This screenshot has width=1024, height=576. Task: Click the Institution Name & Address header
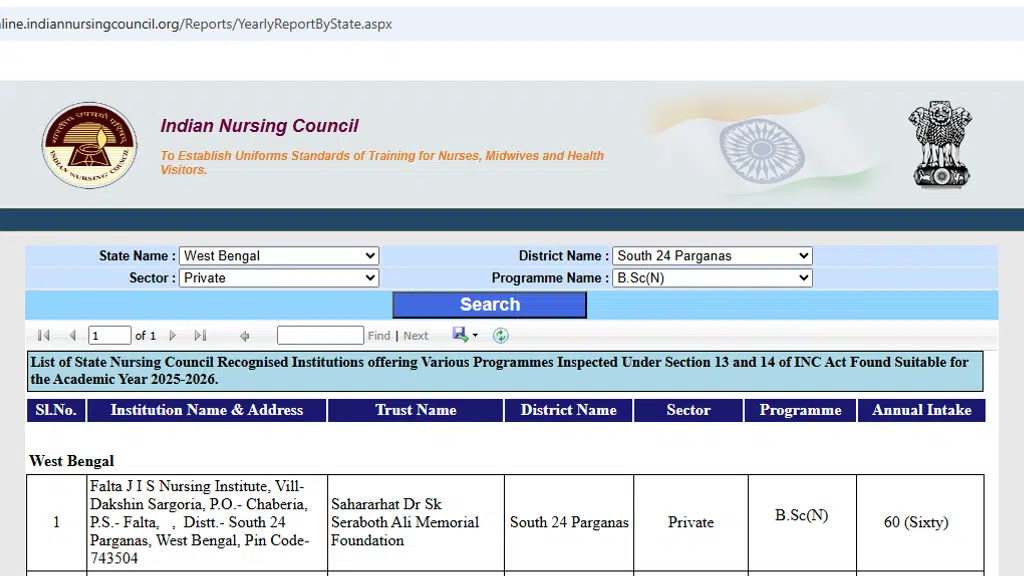click(x=206, y=410)
